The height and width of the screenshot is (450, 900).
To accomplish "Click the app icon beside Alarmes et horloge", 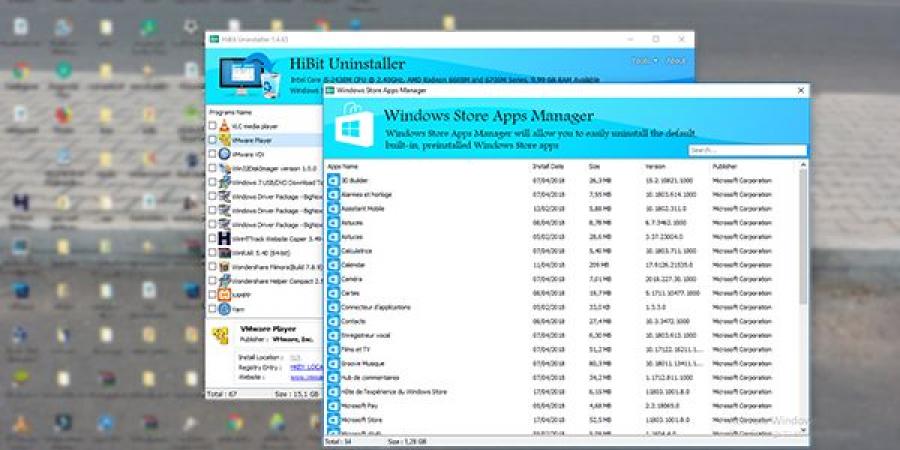I will 333,195.
